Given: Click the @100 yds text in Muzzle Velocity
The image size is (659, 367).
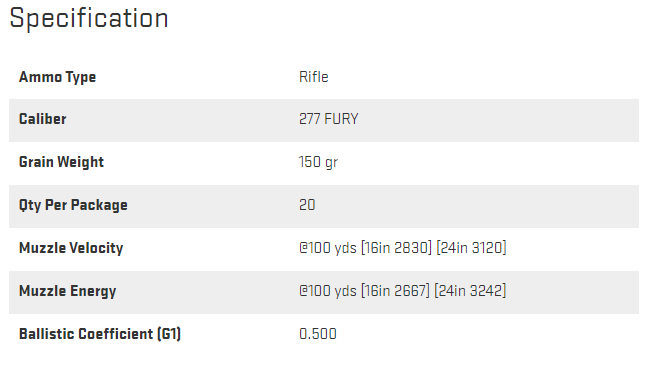Looking at the screenshot, I should tap(328, 248).
